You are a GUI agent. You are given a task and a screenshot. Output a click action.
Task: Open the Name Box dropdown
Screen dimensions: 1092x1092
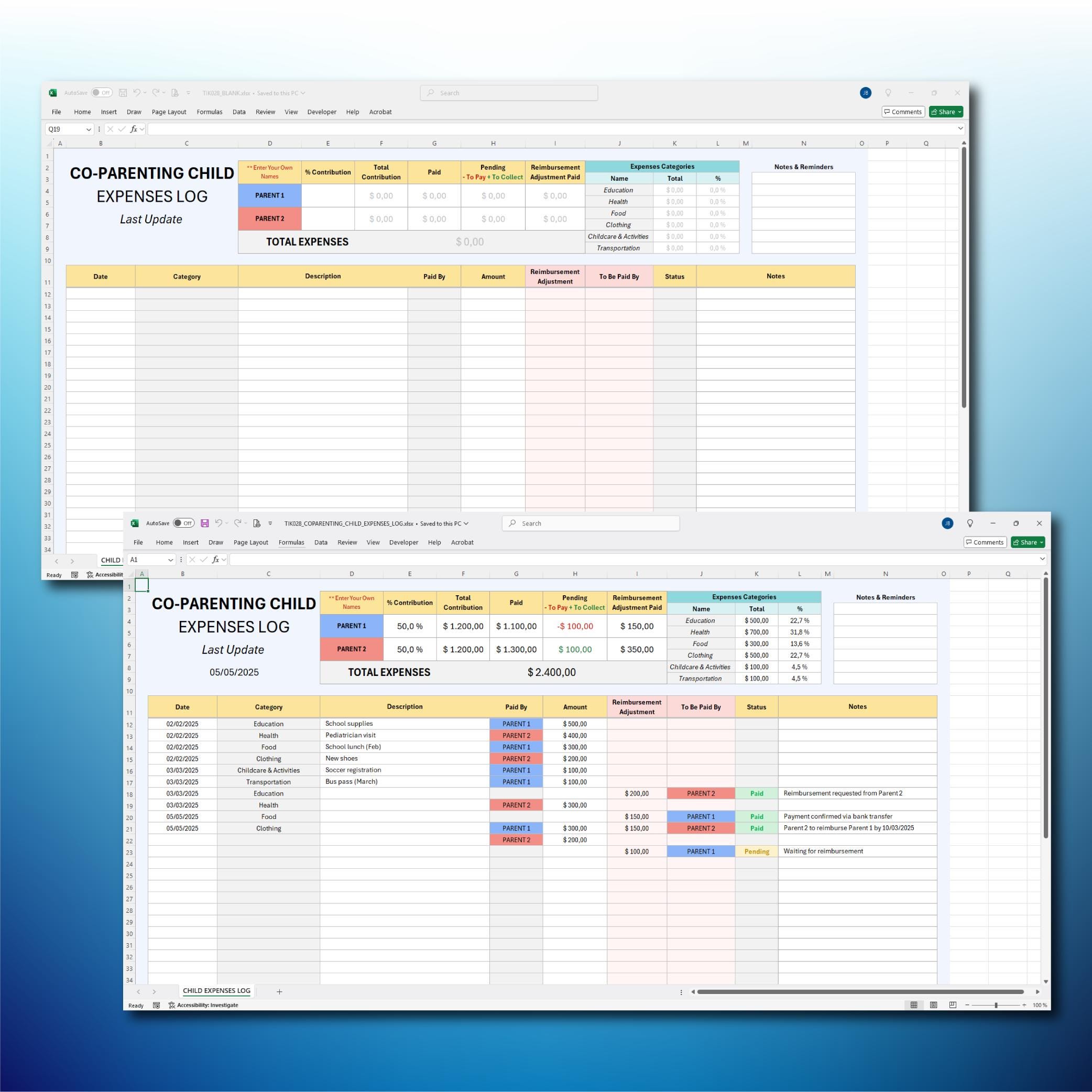pyautogui.click(x=171, y=559)
